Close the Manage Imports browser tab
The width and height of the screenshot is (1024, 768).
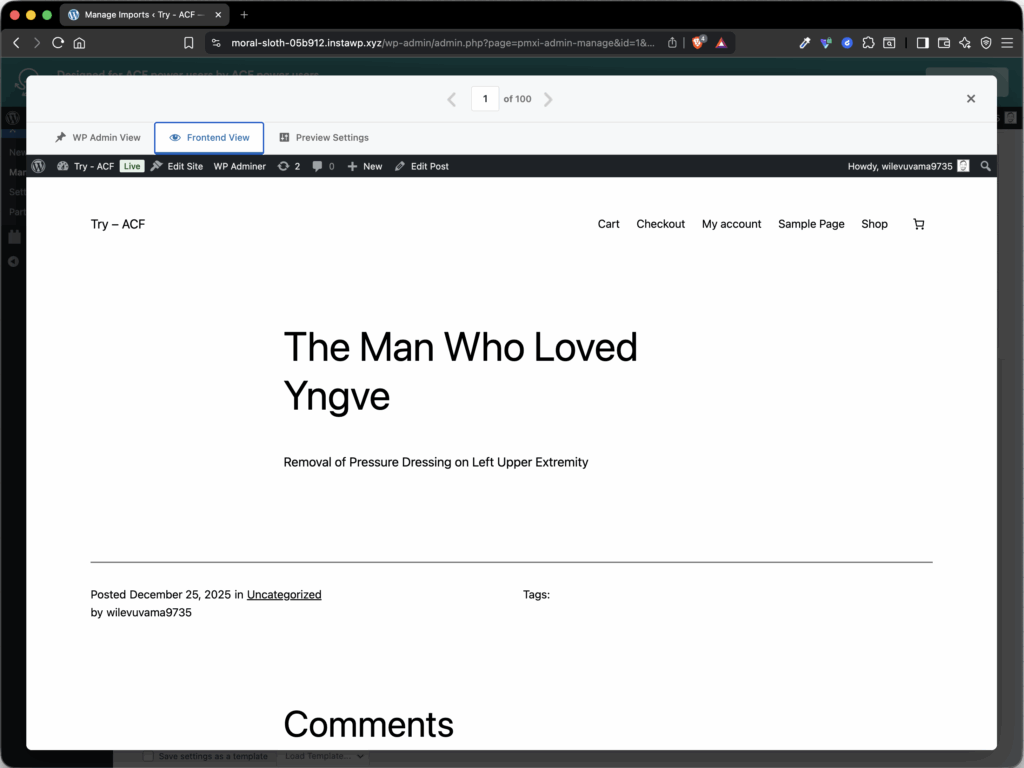[x=218, y=14]
